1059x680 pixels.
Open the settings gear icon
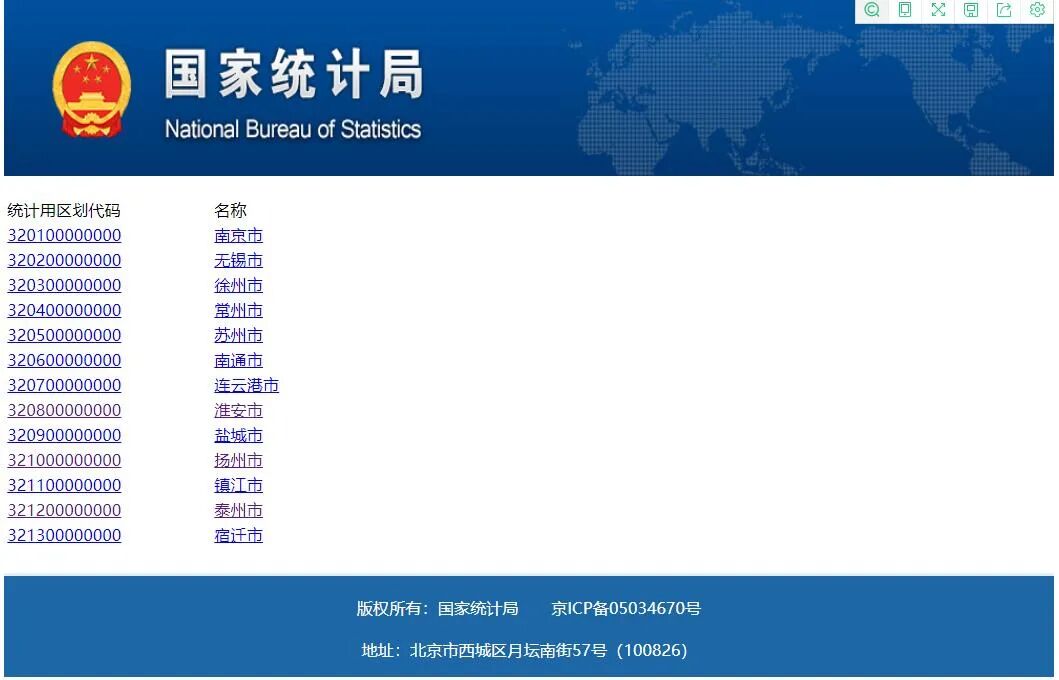(x=1037, y=10)
